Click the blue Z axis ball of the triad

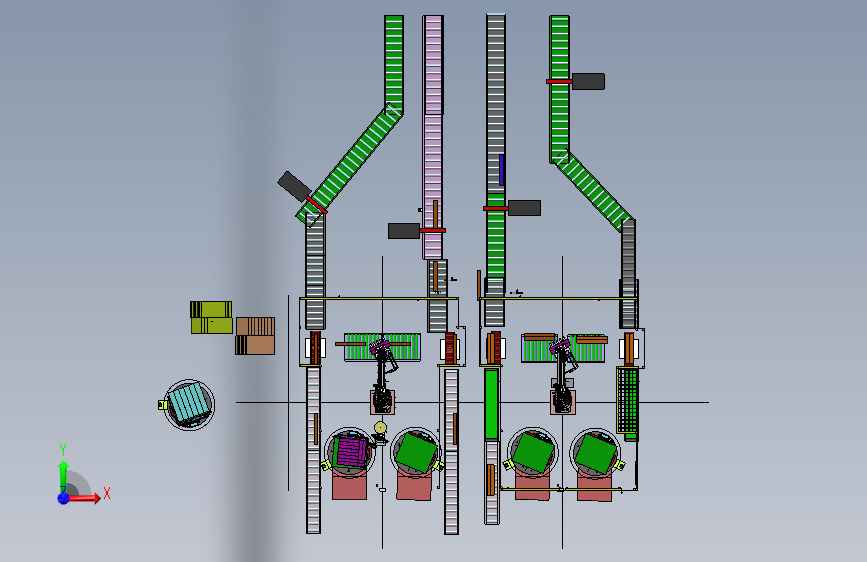63,498
